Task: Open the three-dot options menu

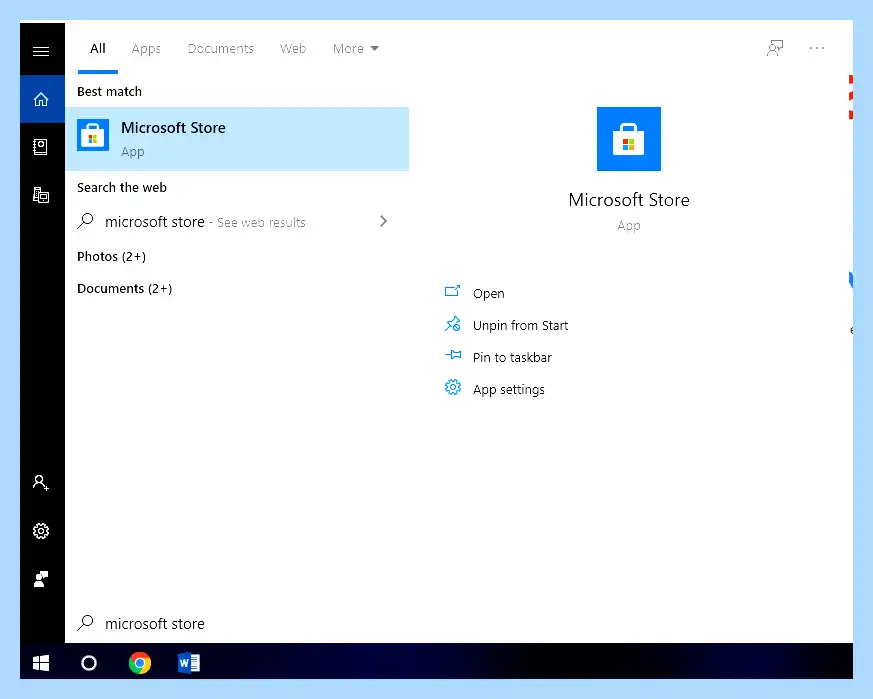Action: (817, 48)
